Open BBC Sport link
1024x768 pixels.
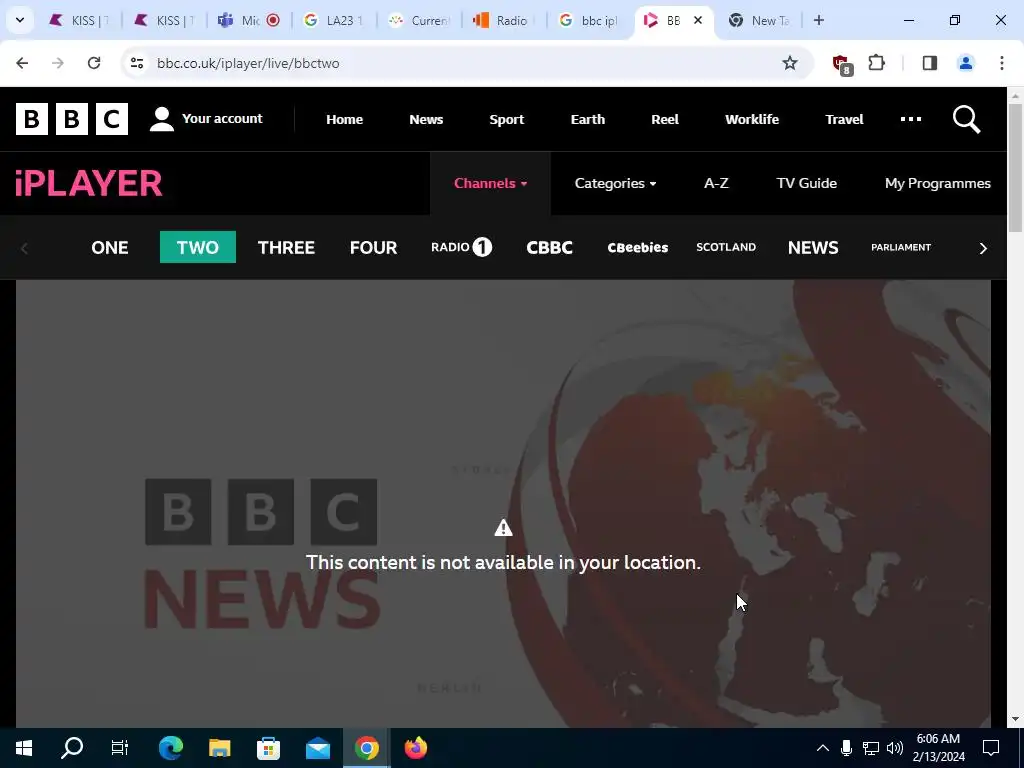(507, 120)
